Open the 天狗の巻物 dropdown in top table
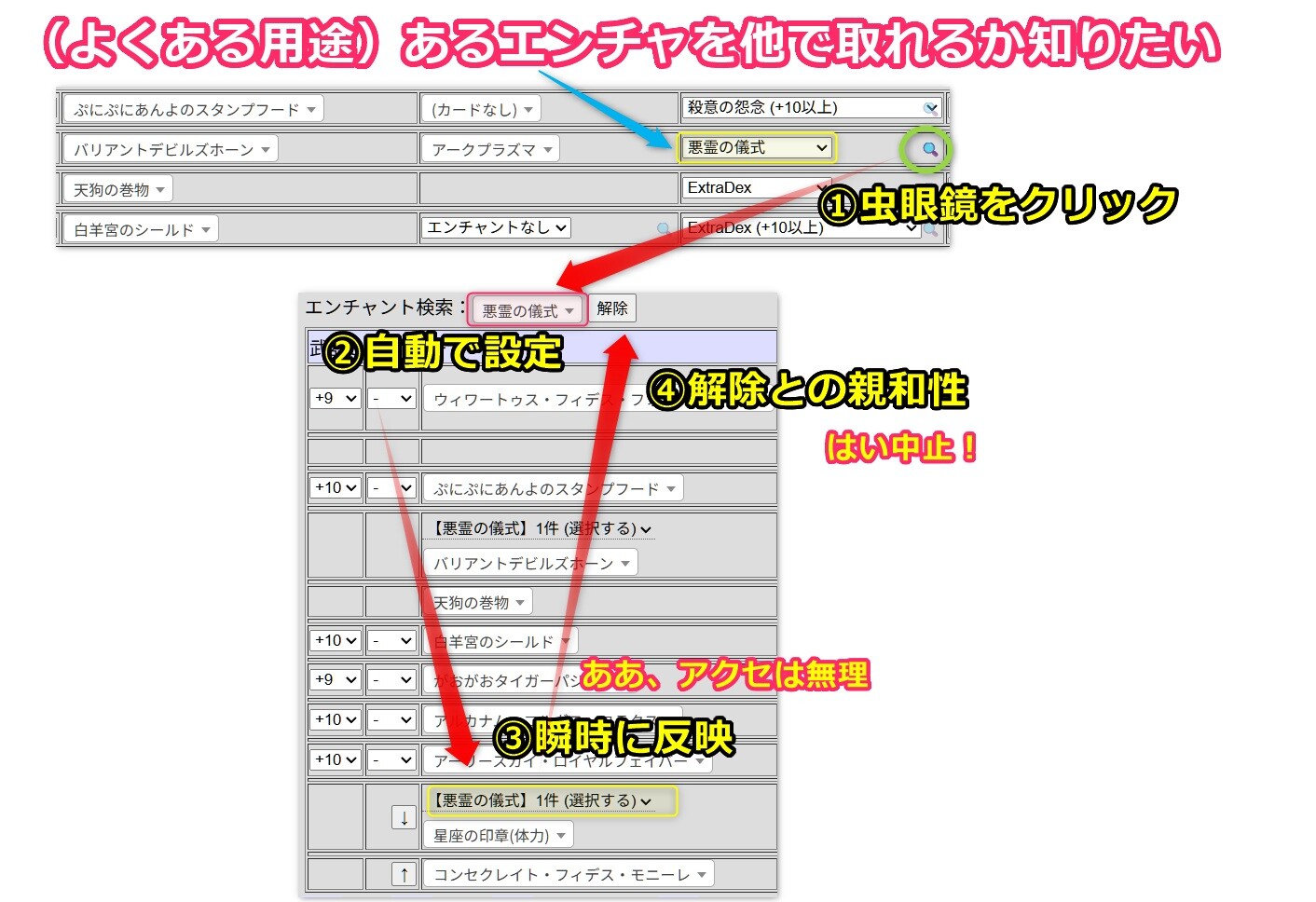 point(118,189)
